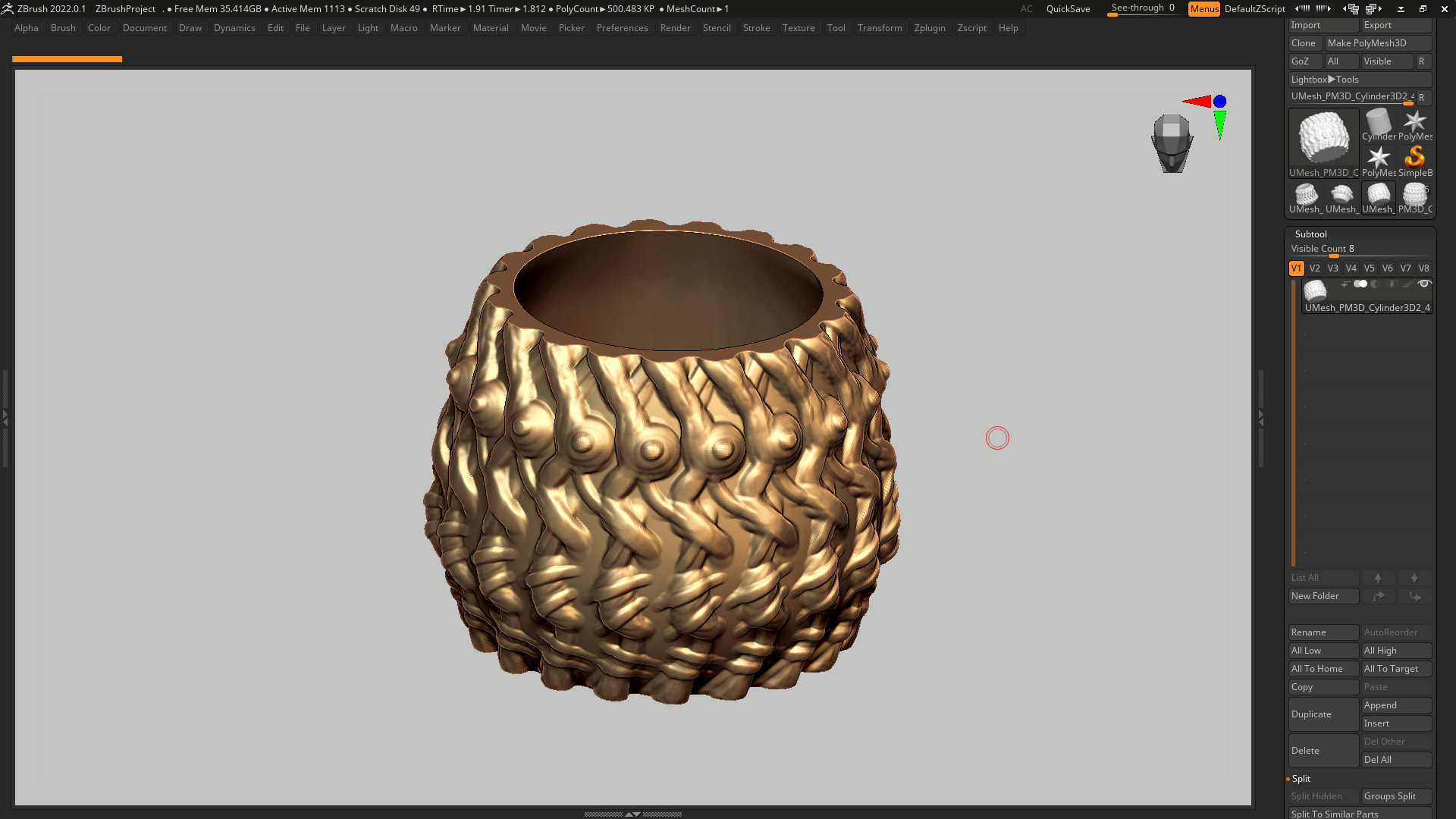The width and height of the screenshot is (1456, 819).
Task: Select the Cylinder3D tool thumbnail
Action: (x=1378, y=124)
